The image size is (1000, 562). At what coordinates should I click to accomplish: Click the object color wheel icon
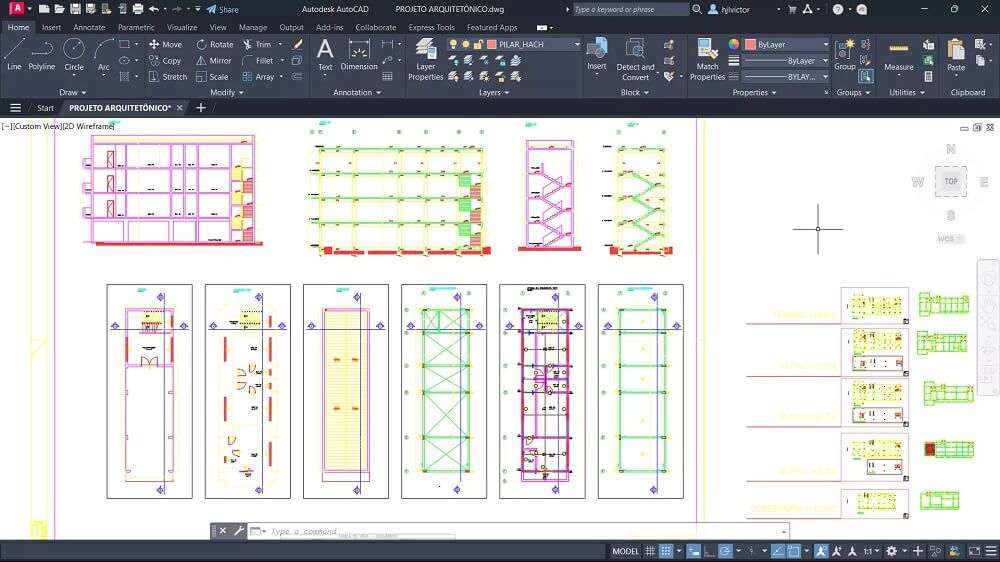[x=734, y=44]
